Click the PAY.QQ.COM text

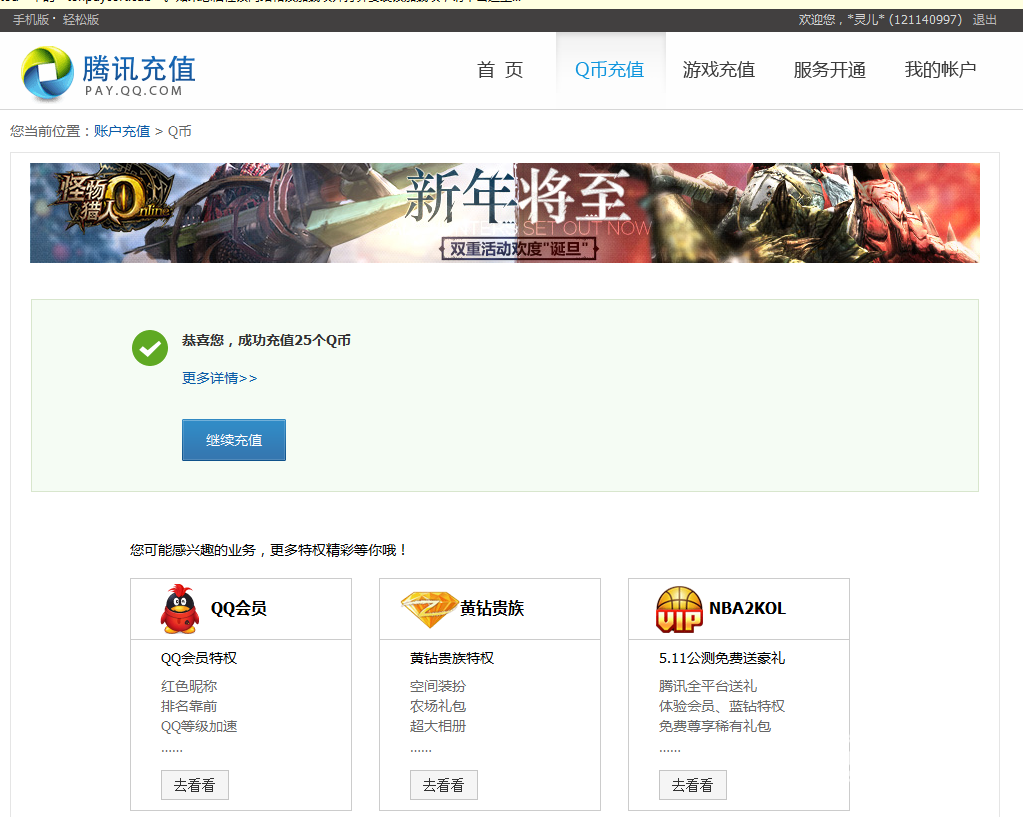(x=134, y=91)
